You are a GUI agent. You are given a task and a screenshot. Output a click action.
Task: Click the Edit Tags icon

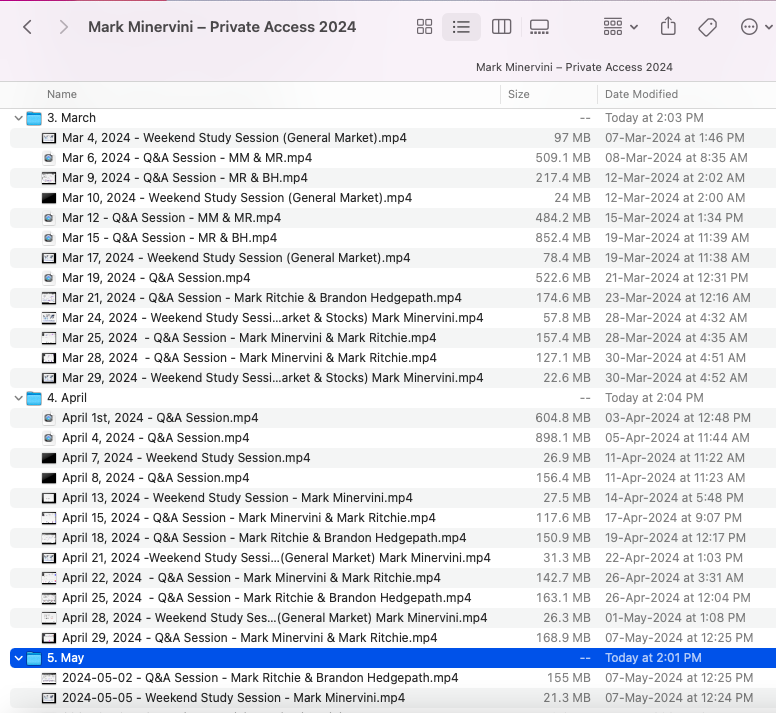[707, 27]
